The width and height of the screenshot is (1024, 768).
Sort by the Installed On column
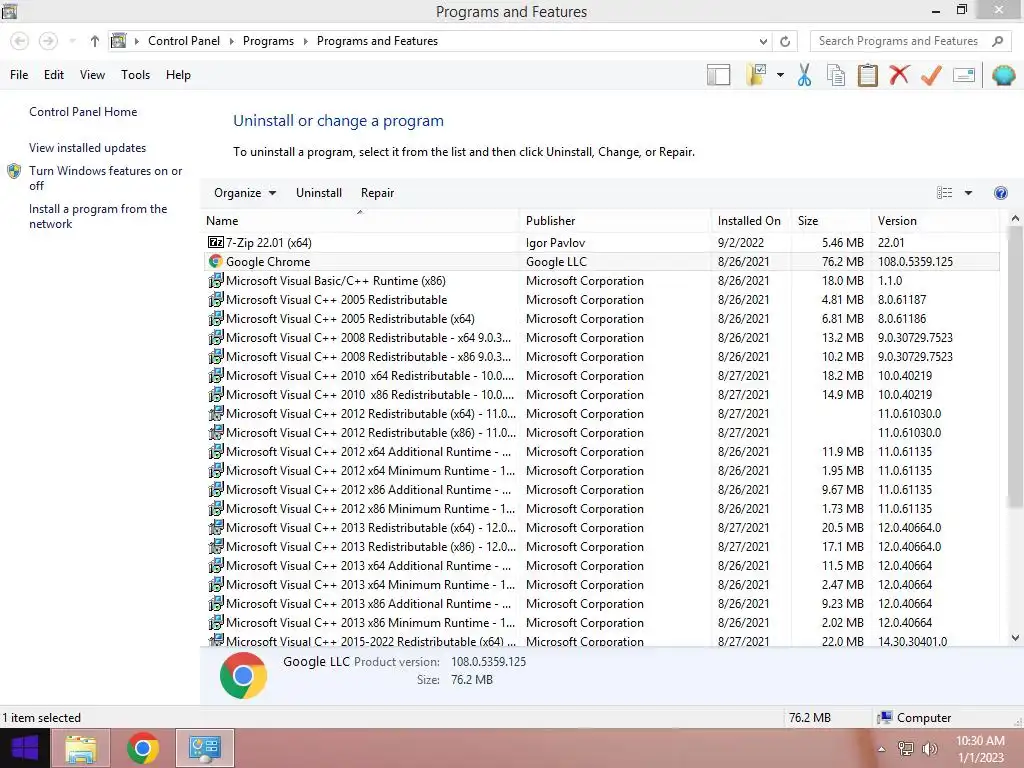(x=752, y=221)
